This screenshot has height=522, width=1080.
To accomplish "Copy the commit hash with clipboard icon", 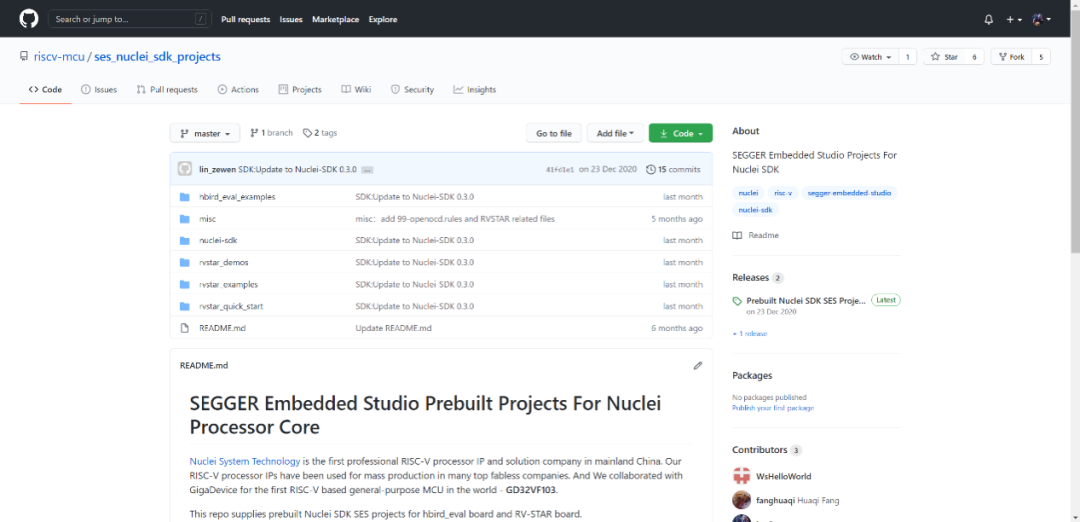I will click(560, 170).
